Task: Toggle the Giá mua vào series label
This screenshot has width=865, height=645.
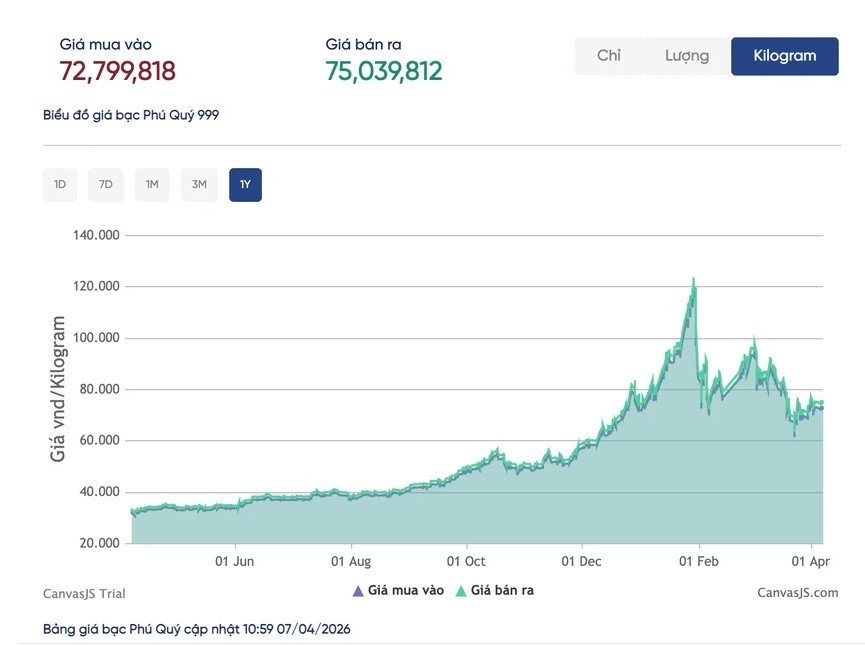Action: [405, 591]
